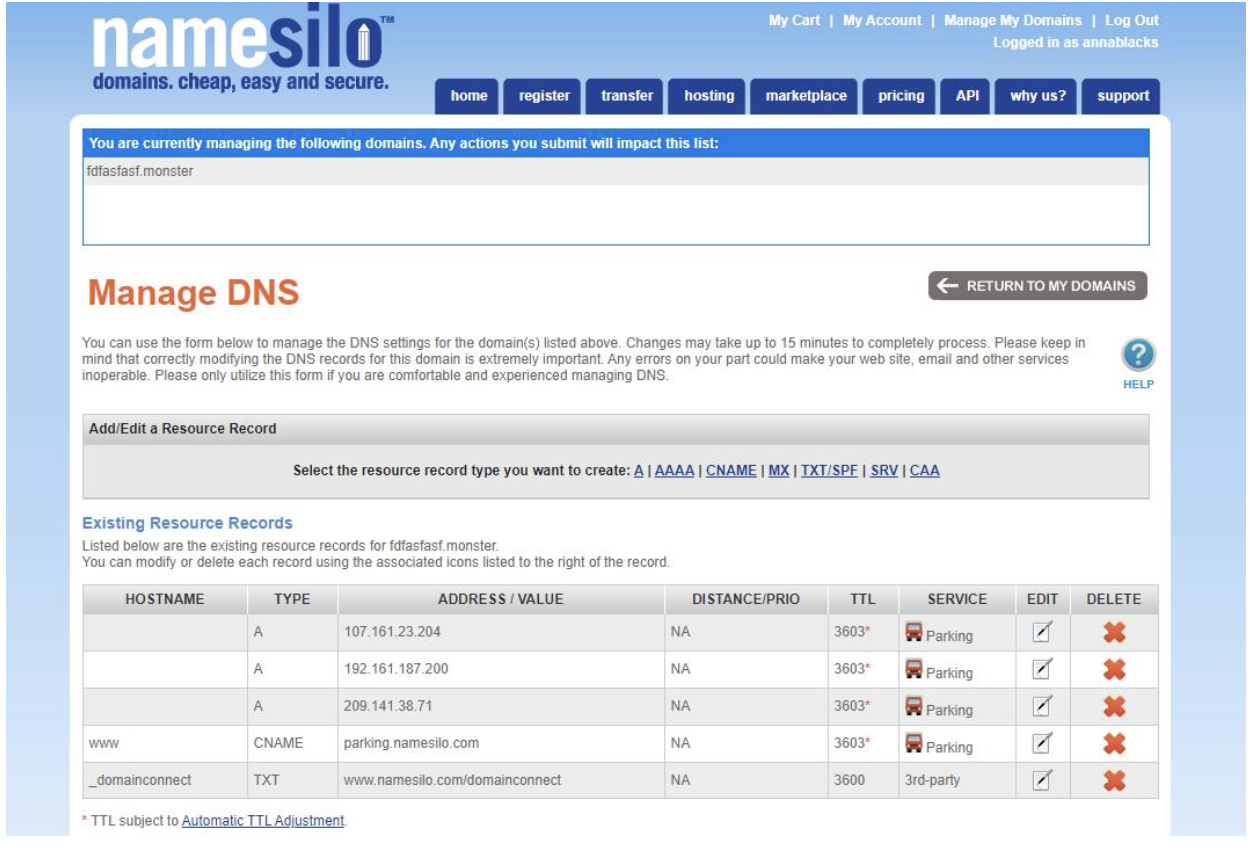The image size is (1248, 850).
Task: Create a CAA resource record
Action: tap(925, 470)
